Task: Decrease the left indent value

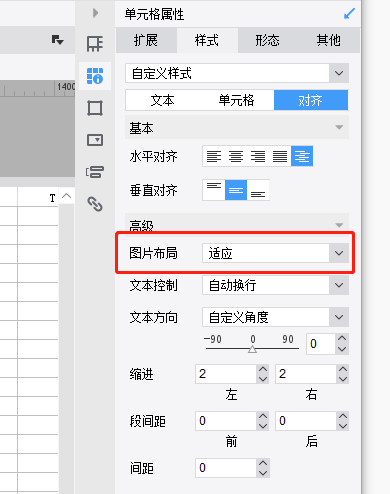Action: (263, 379)
